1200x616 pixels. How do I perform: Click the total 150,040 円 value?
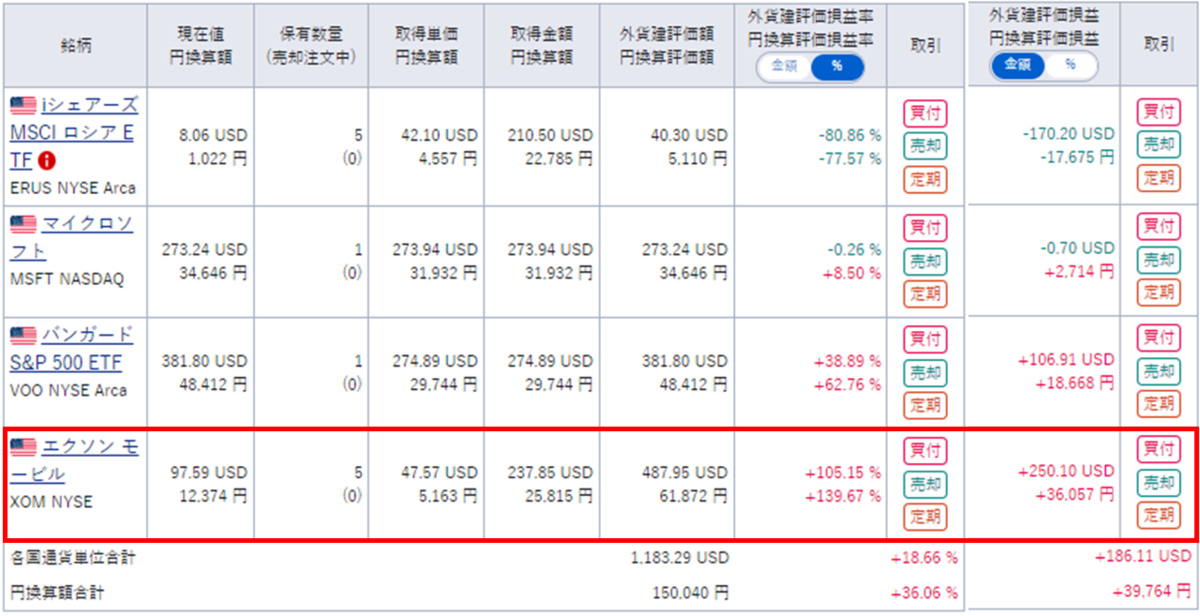(689, 592)
